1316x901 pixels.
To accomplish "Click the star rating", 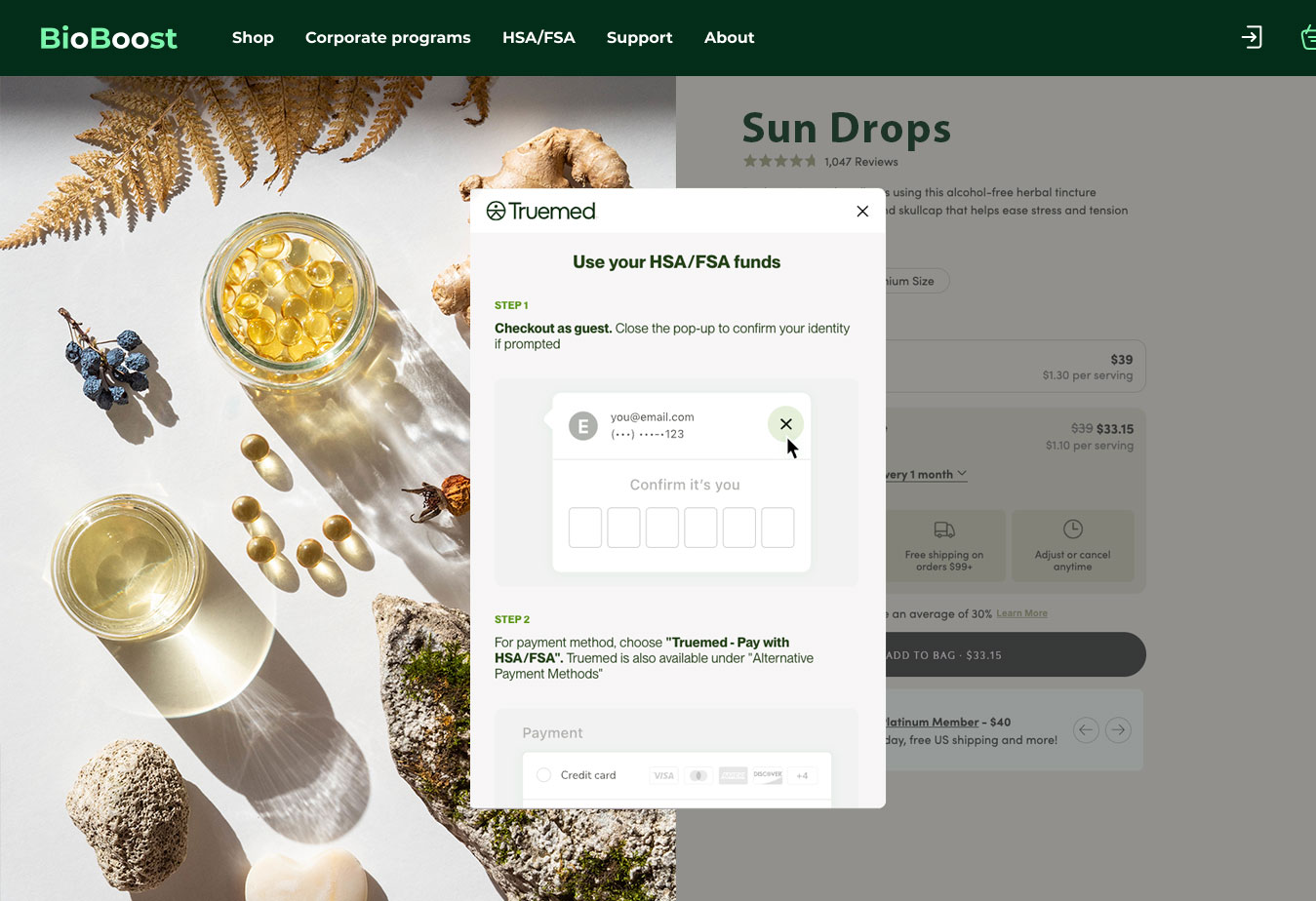I will 779,161.
